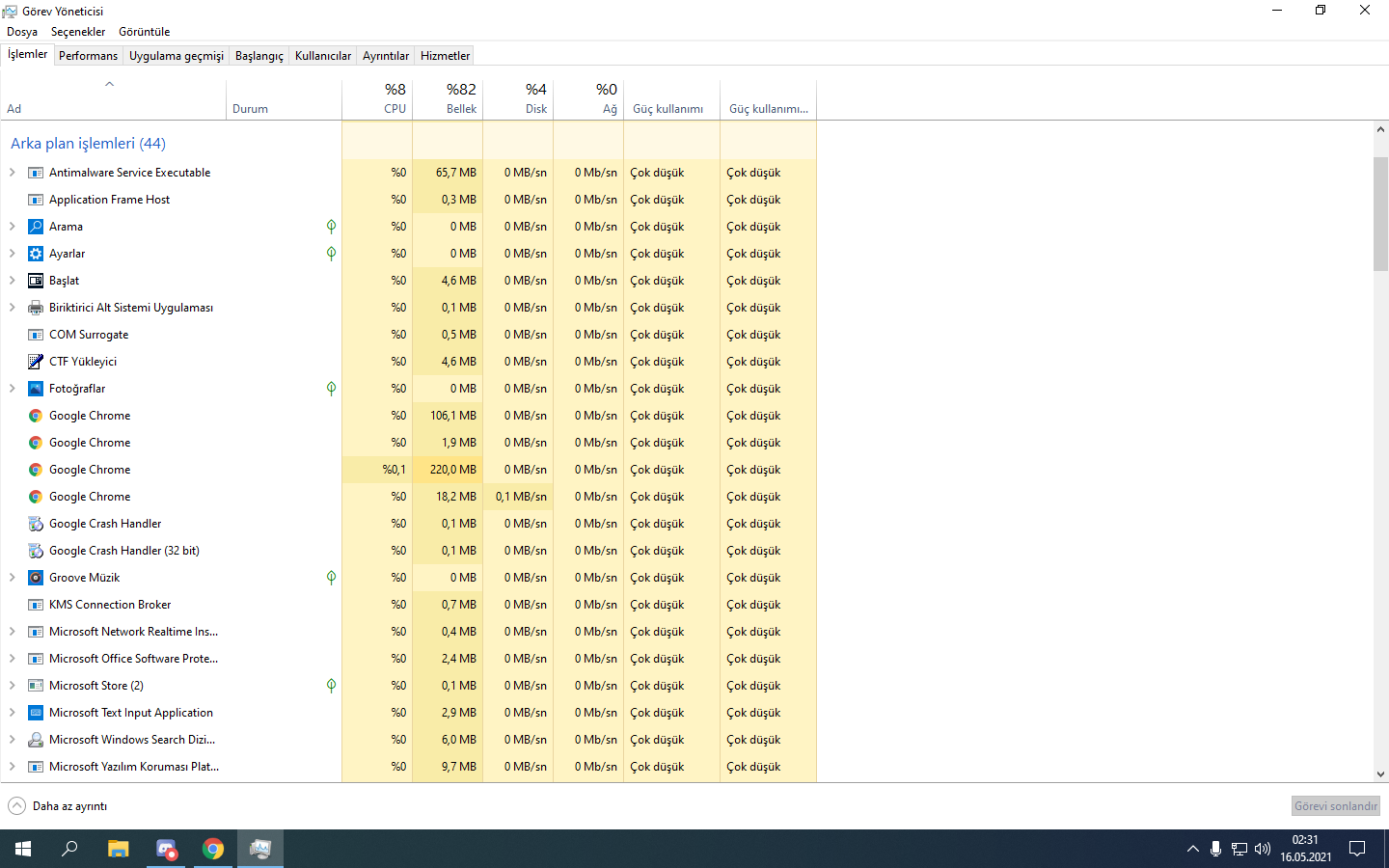Click the Application Frame Host icon

click(36, 200)
